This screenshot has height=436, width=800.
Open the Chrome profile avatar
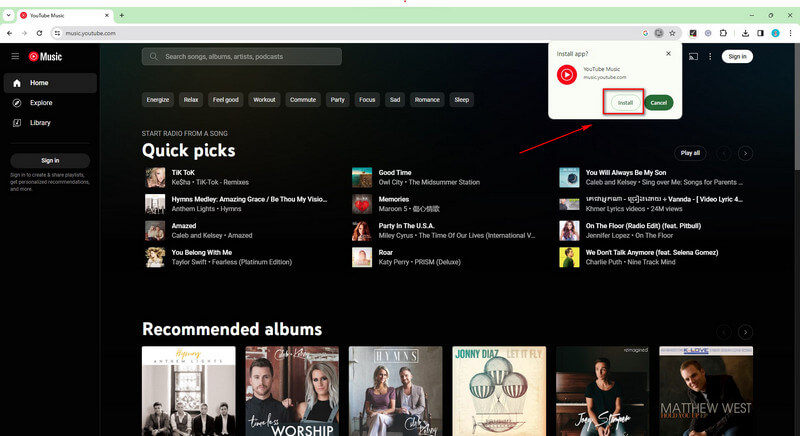click(x=776, y=33)
